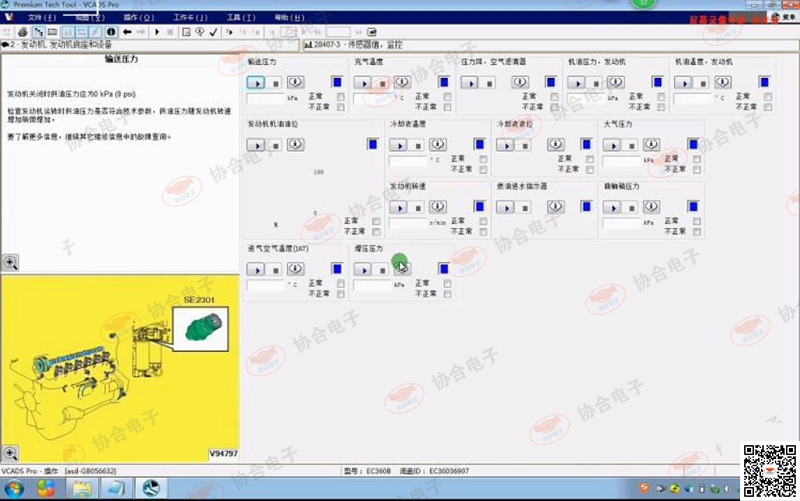The width and height of the screenshot is (800, 501).
Task: Open info for 充气温度 sensor
Action: [402, 82]
